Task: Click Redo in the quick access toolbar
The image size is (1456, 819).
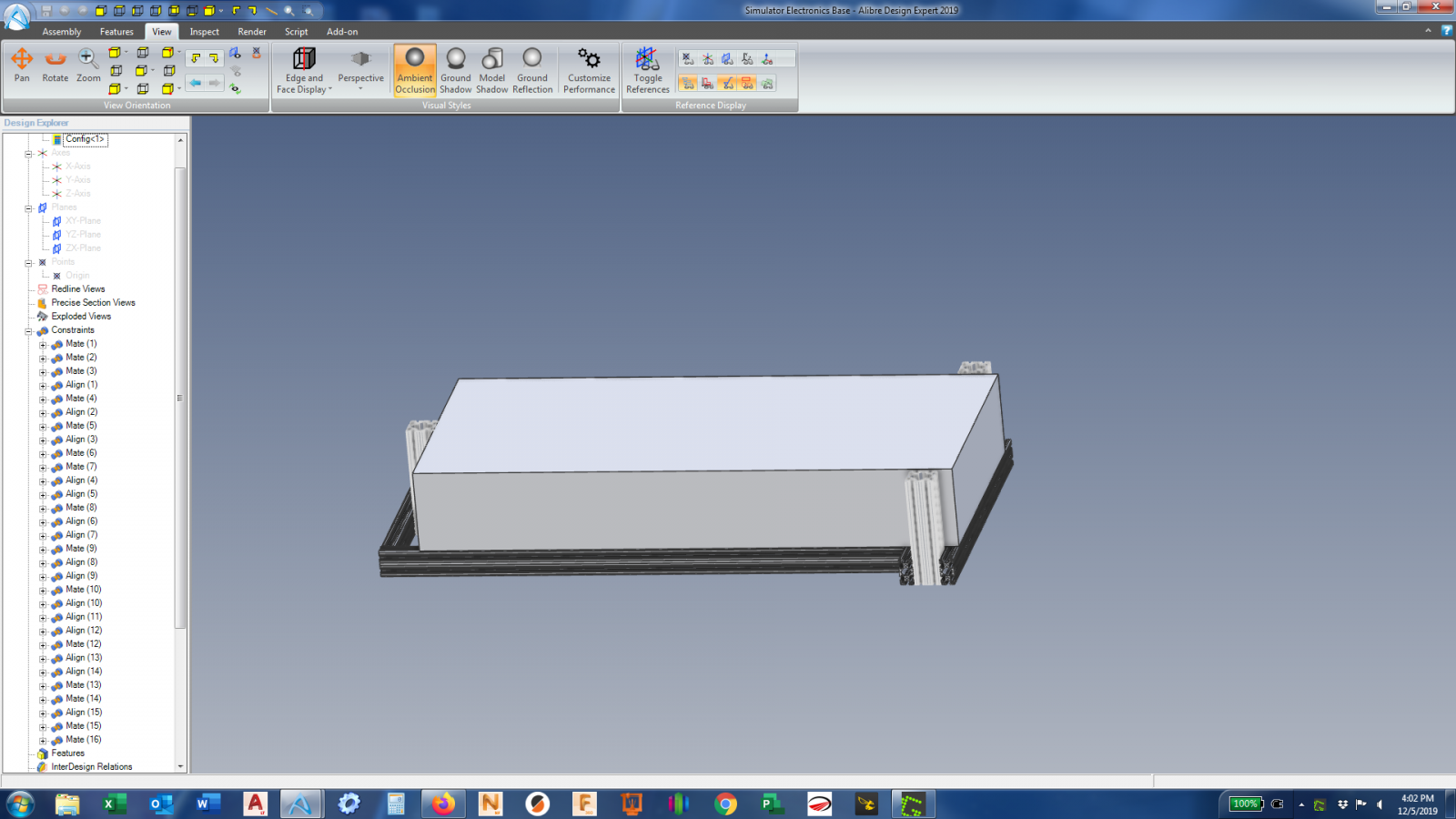Action: click(x=83, y=11)
